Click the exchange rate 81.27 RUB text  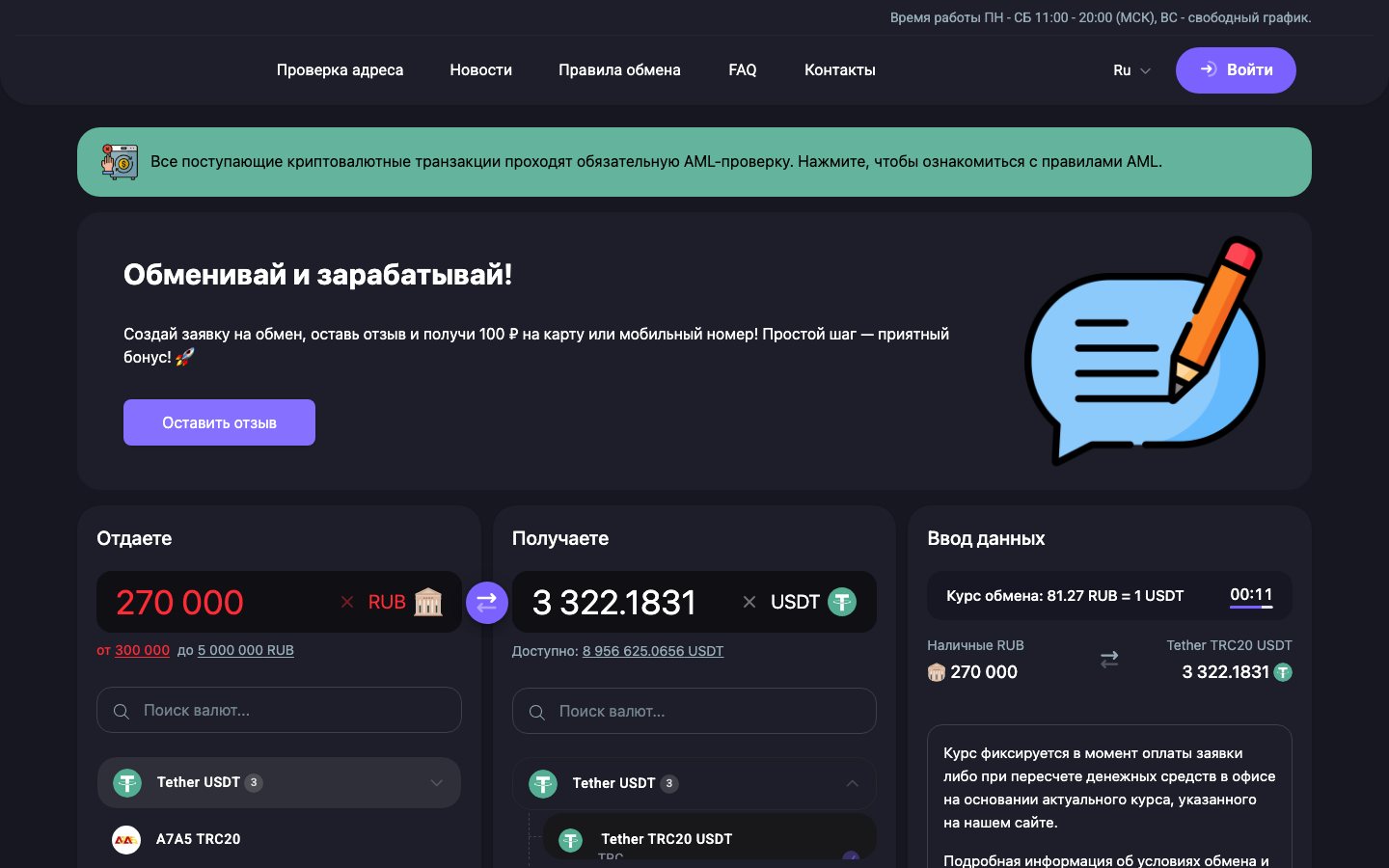(x=1065, y=595)
